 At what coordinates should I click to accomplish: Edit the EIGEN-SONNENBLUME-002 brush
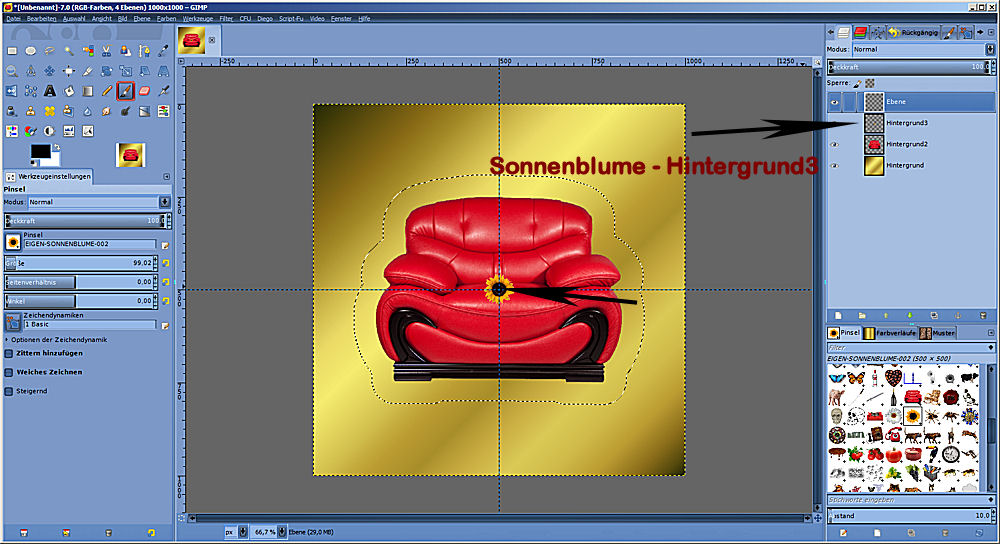165,246
